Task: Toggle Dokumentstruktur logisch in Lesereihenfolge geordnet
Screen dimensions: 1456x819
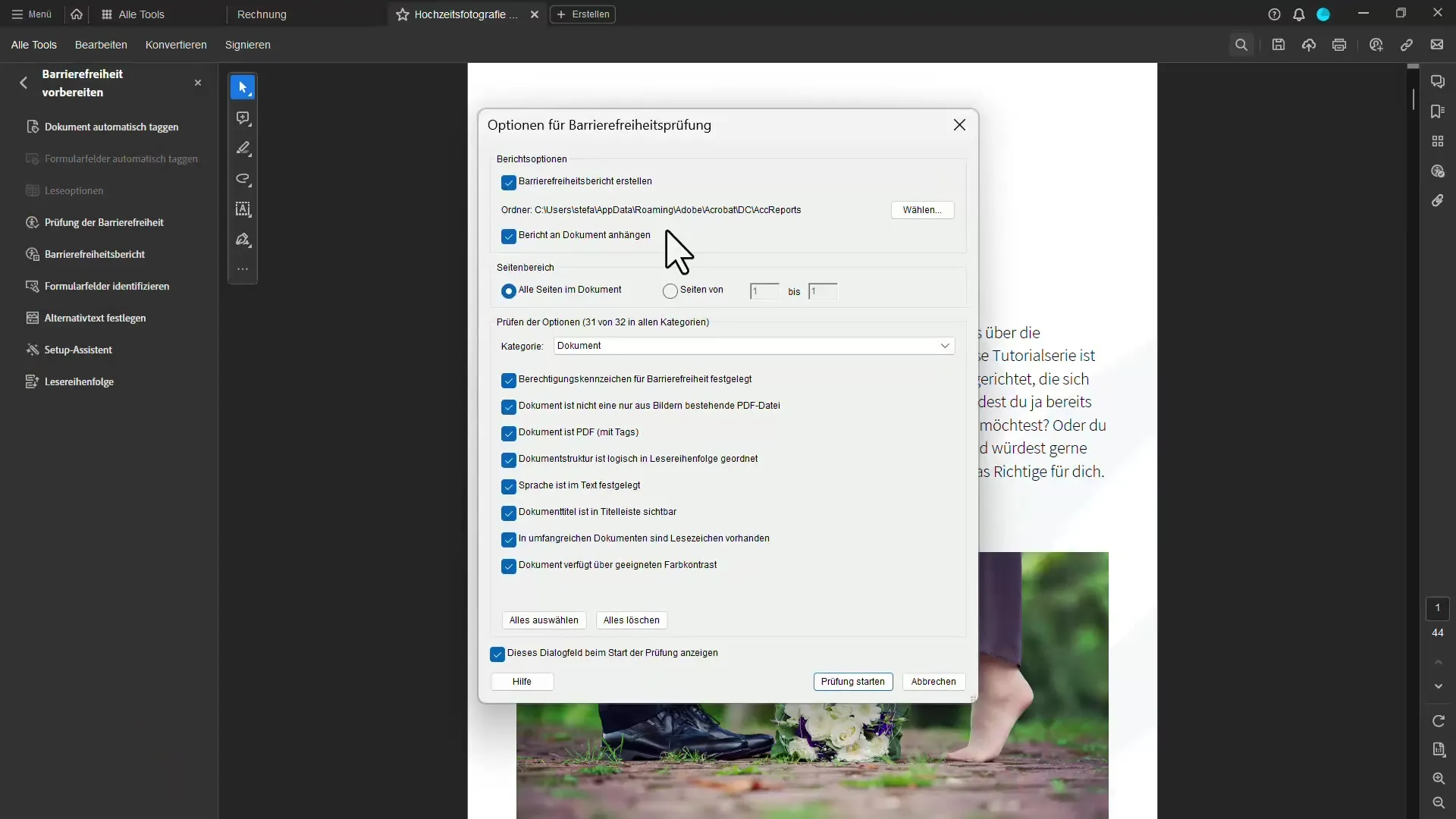Action: point(509,460)
